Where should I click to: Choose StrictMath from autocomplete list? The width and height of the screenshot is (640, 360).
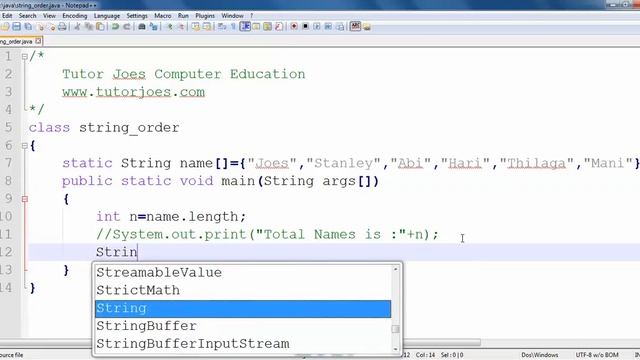243,290
